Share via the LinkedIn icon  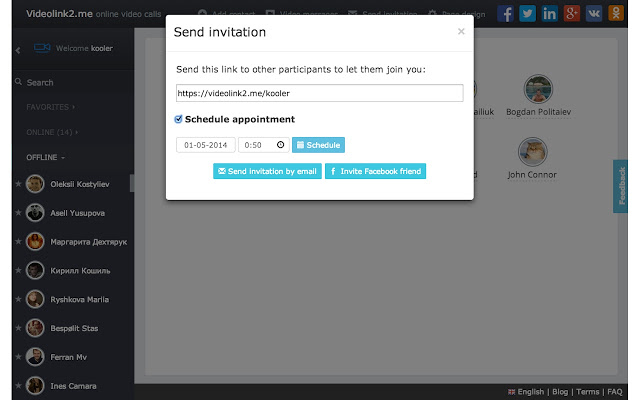click(550, 14)
